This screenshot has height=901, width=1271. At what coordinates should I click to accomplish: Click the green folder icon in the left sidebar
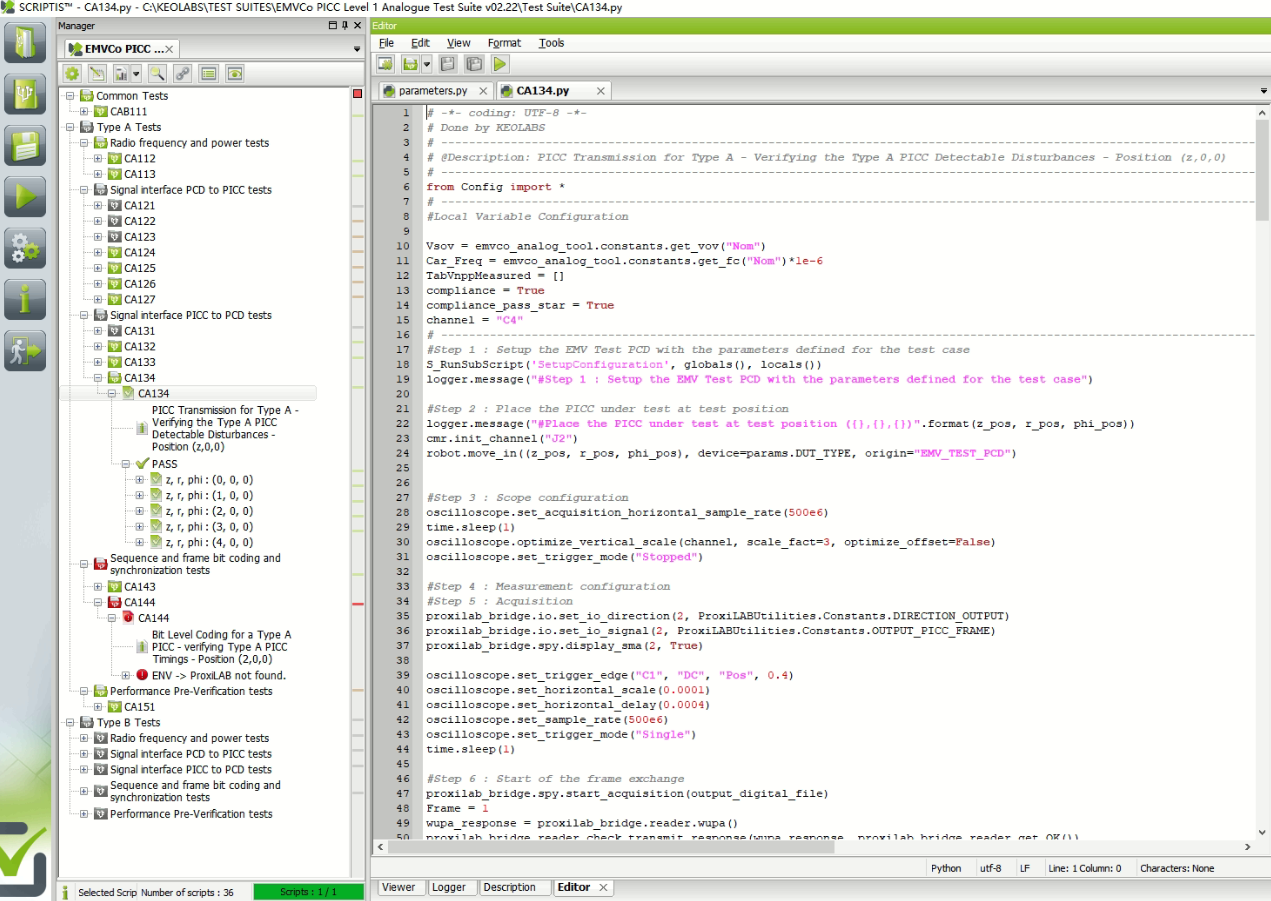pyautogui.click(x=25, y=42)
